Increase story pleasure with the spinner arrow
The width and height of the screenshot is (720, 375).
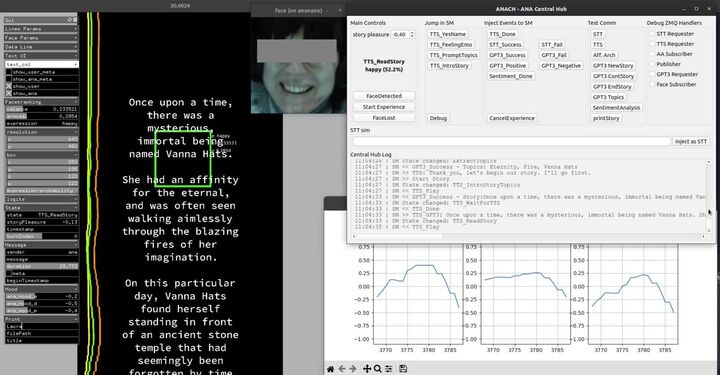click(x=412, y=33)
